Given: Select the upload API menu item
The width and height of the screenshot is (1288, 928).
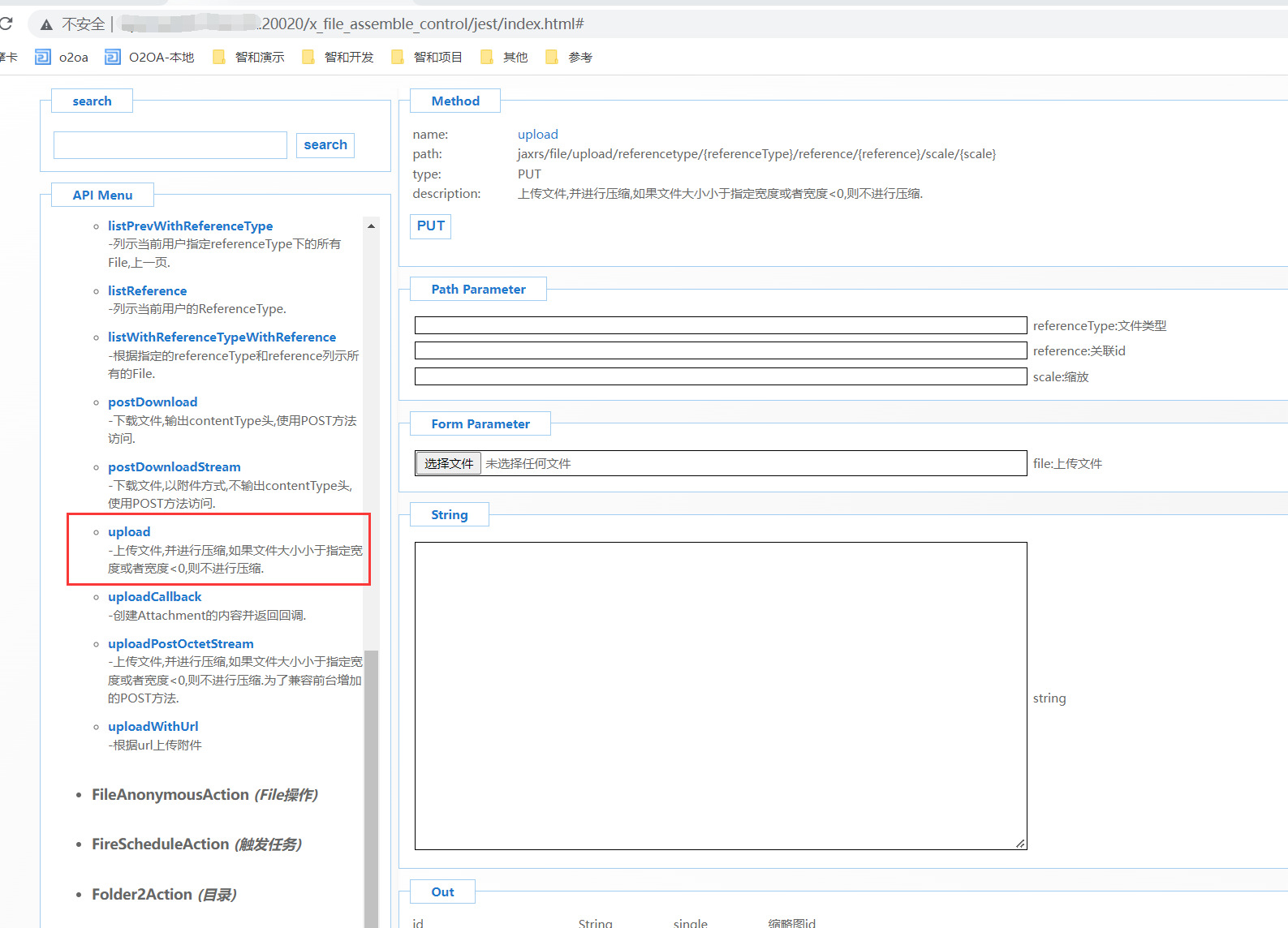Looking at the screenshot, I should point(129,532).
